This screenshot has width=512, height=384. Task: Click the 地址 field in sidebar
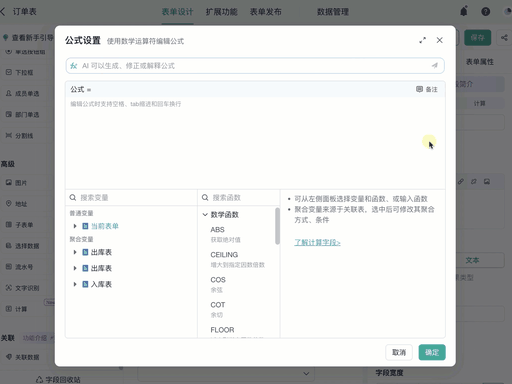(17, 204)
